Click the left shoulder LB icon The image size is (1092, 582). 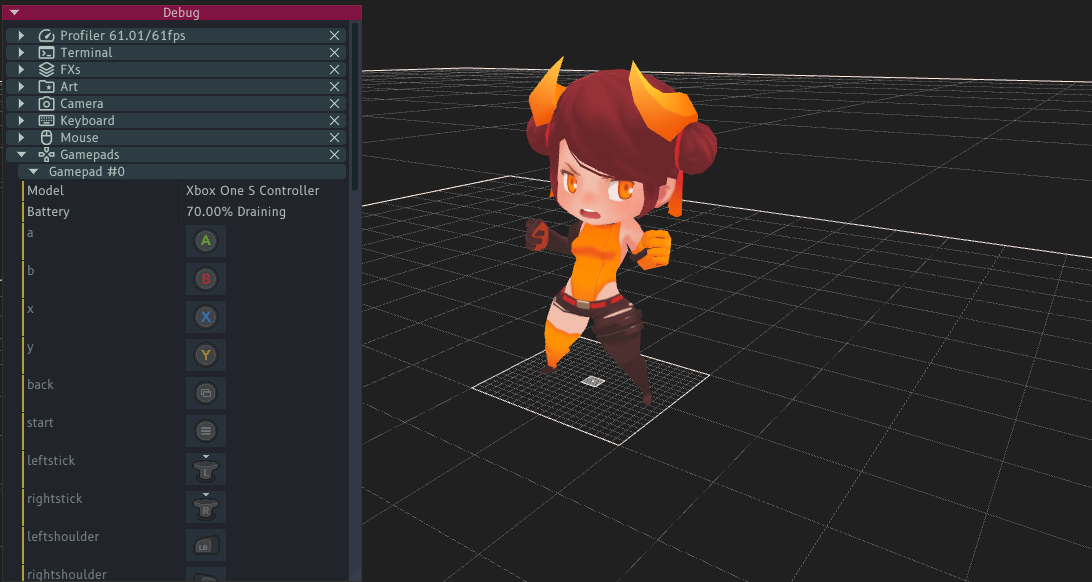click(205, 545)
